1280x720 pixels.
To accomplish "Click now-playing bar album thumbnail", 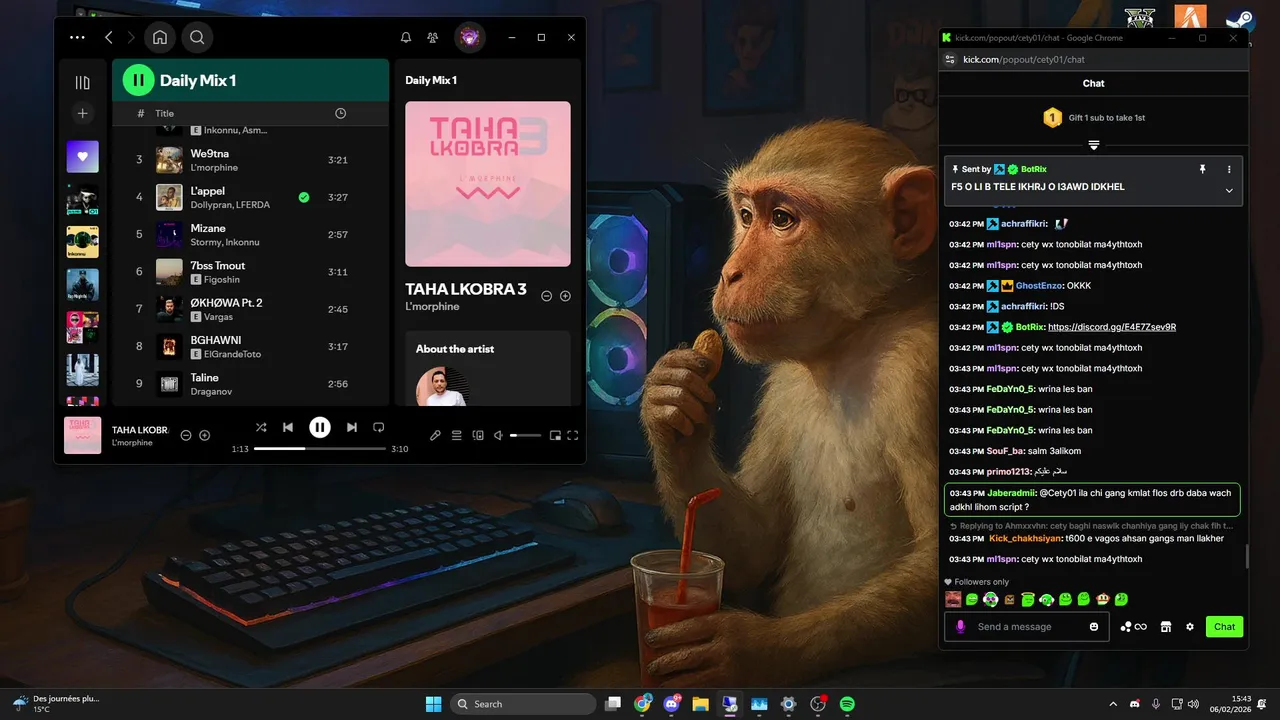I will point(83,435).
